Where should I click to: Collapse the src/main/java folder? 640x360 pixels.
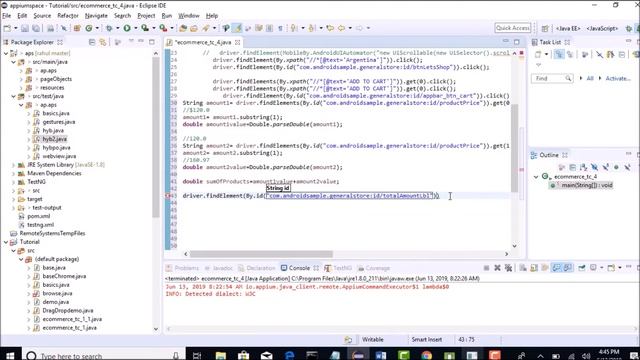pos(13,62)
